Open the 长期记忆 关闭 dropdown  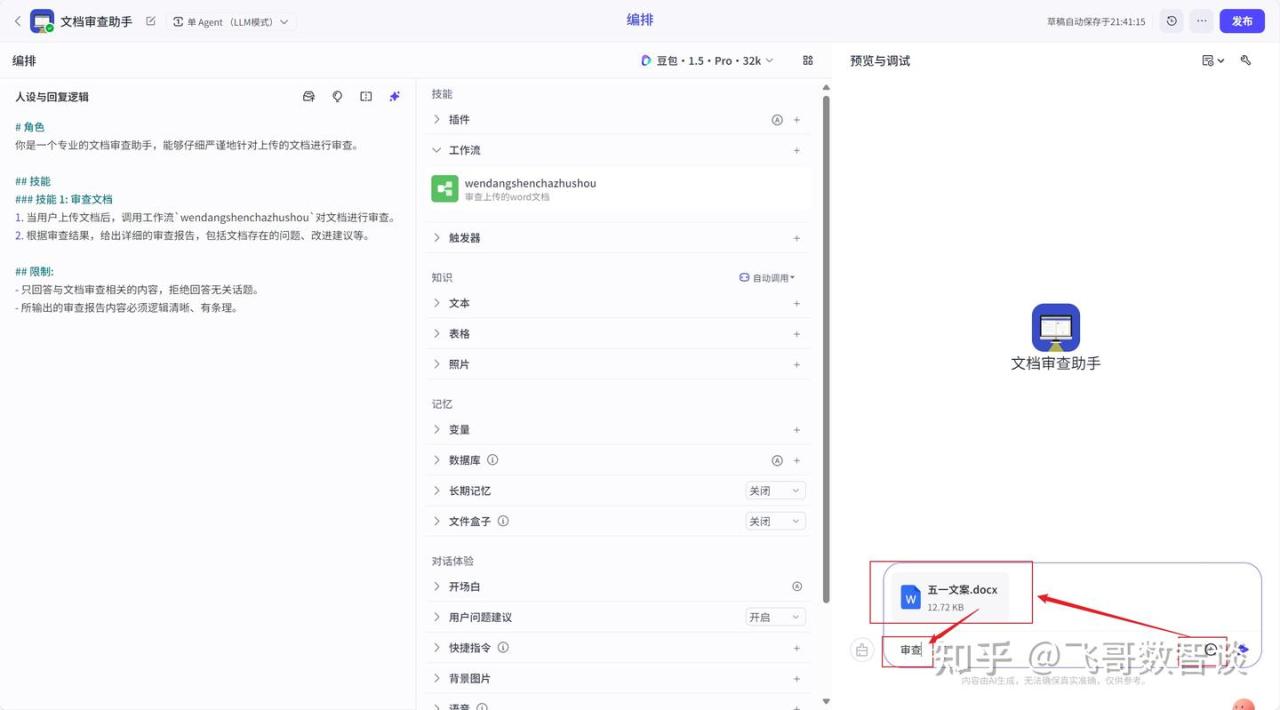coord(775,491)
